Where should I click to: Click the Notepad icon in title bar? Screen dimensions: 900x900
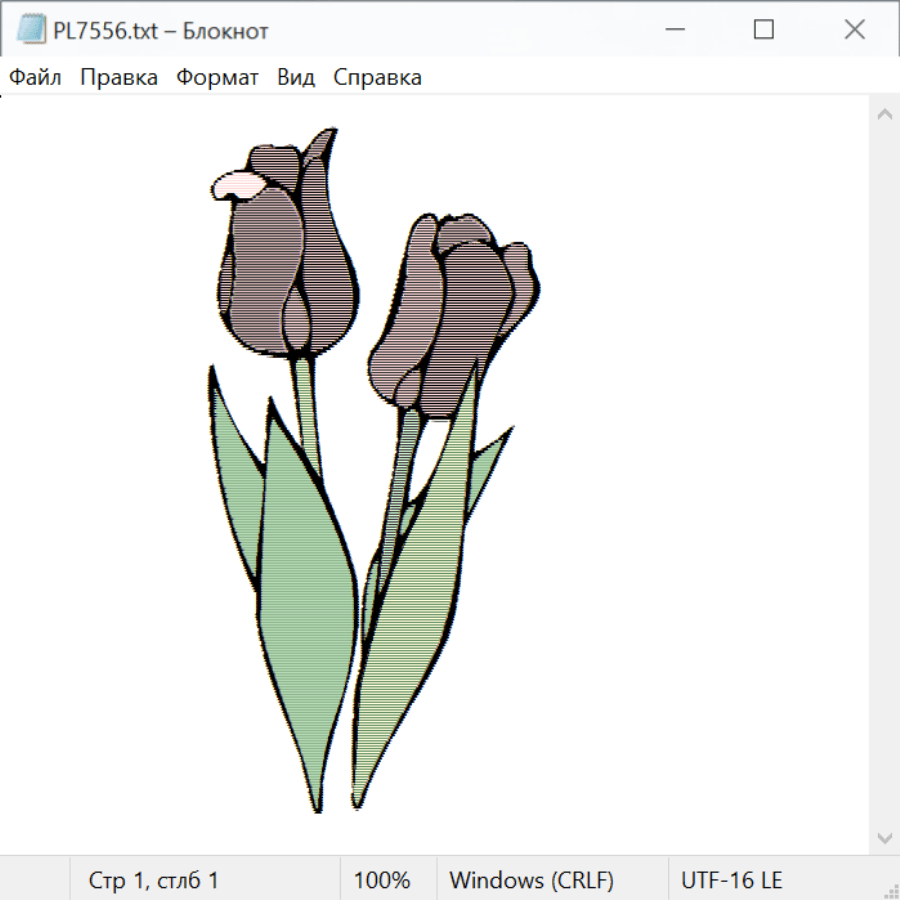click(31, 30)
